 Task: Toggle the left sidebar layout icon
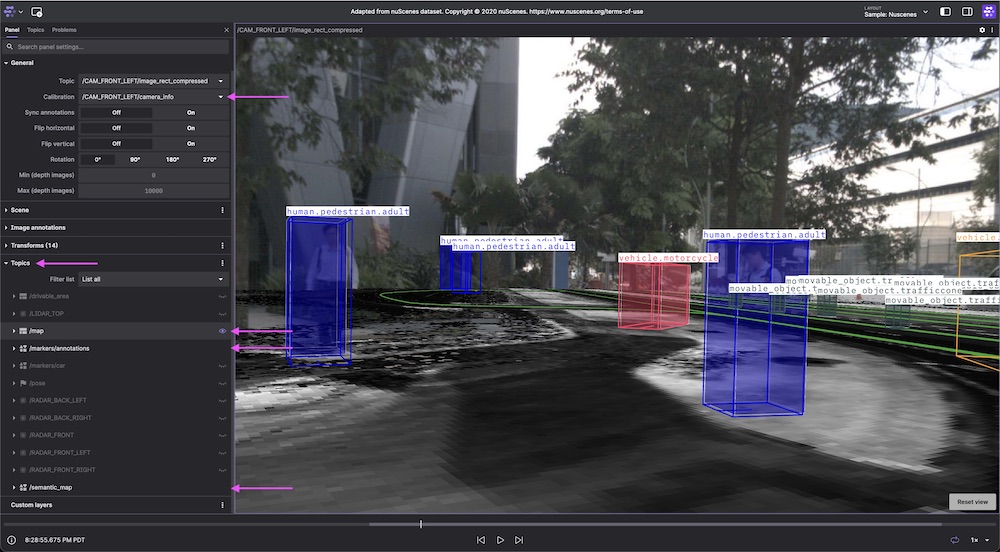pyautogui.click(x=947, y=12)
